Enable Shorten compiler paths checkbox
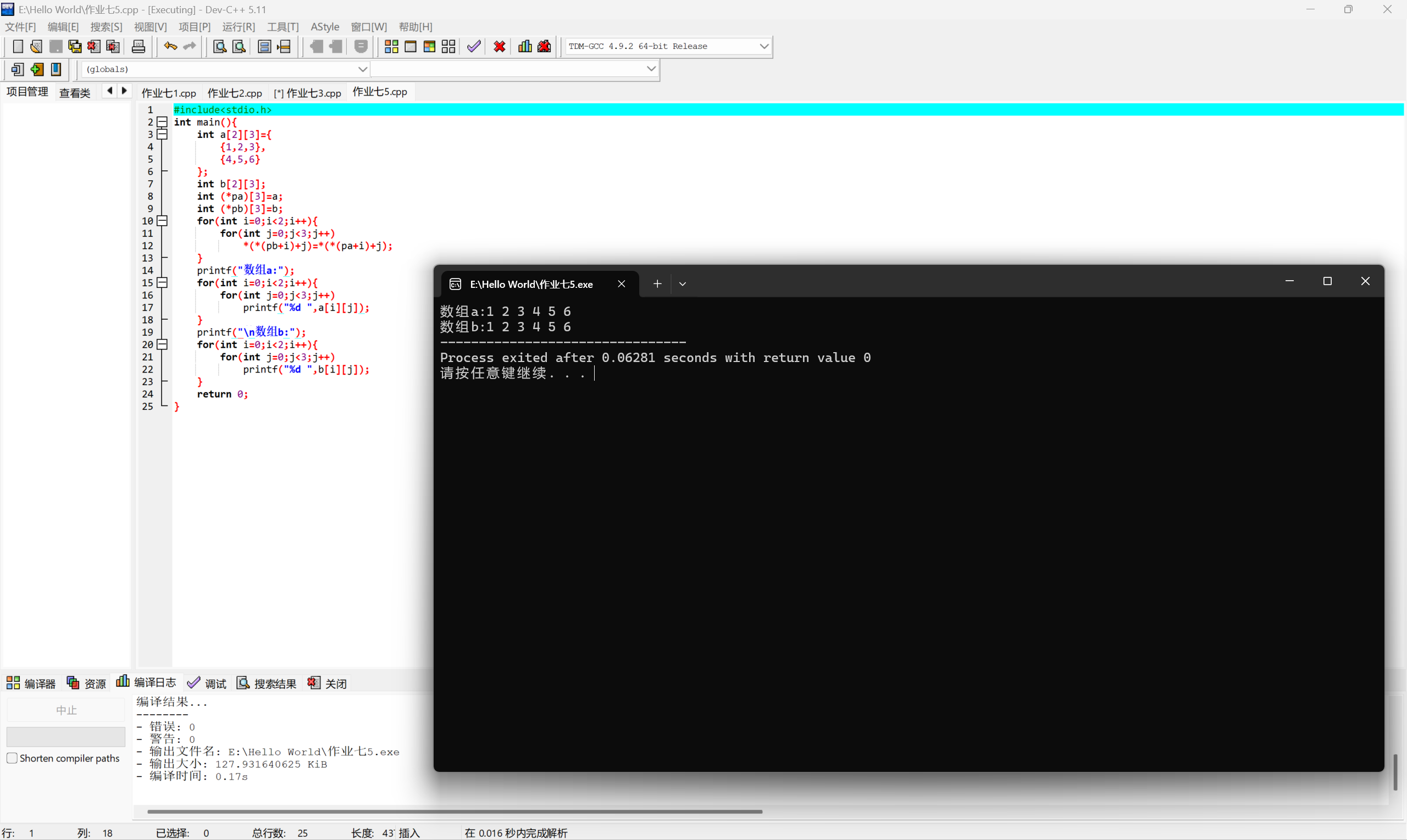1407x840 pixels. point(12,758)
